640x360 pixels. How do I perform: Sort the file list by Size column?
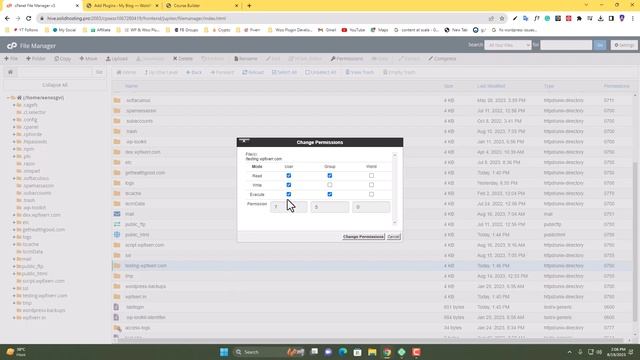tap(449, 86)
